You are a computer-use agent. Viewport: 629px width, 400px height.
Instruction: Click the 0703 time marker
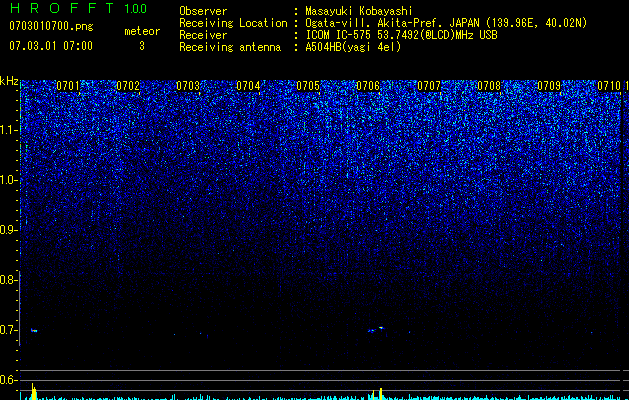188,86
